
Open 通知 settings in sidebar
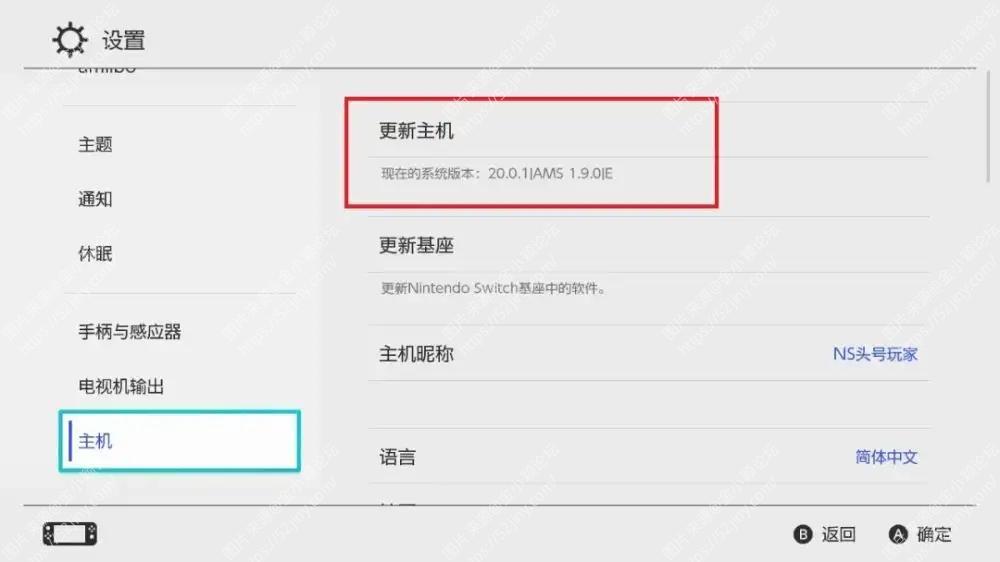pos(95,199)
